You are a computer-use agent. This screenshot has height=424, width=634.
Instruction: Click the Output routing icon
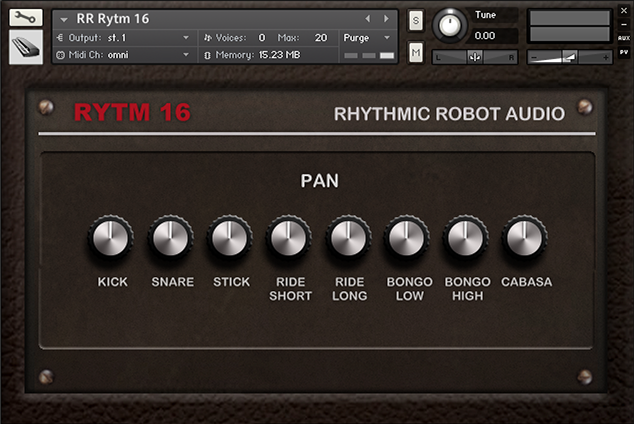coord(60,38)
